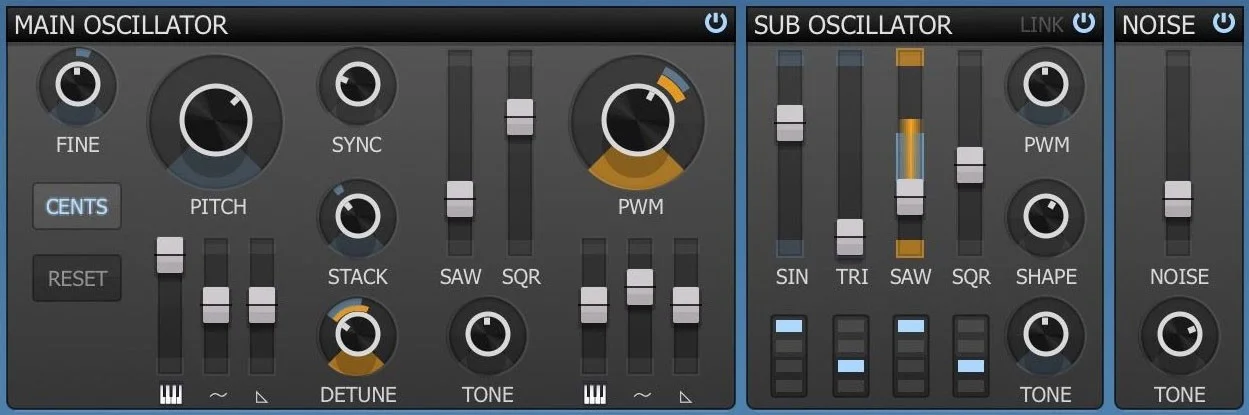Click the STACK knob

357,217
